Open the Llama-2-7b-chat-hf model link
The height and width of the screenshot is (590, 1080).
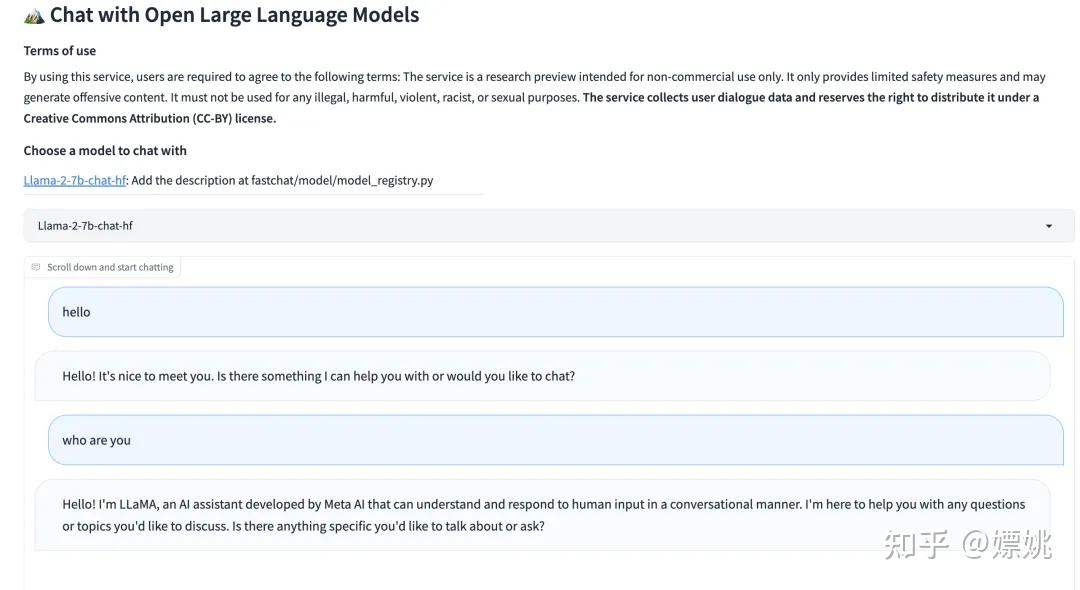pos(75,181)
